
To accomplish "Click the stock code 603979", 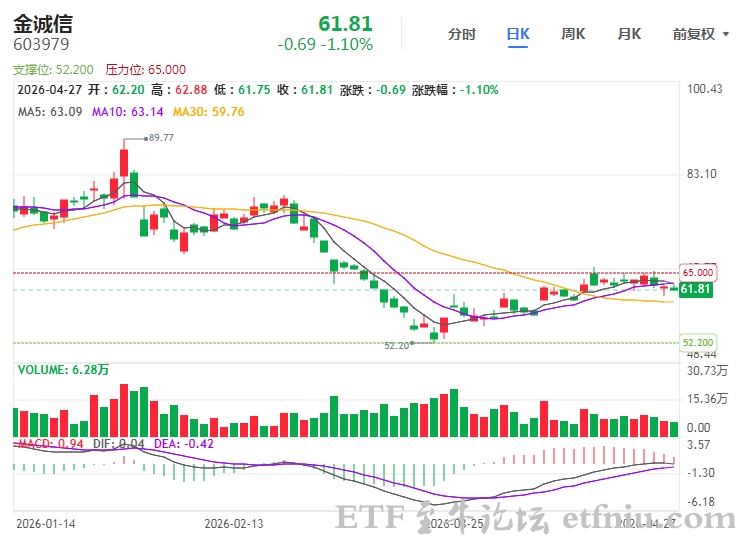I will click(41, 44).
